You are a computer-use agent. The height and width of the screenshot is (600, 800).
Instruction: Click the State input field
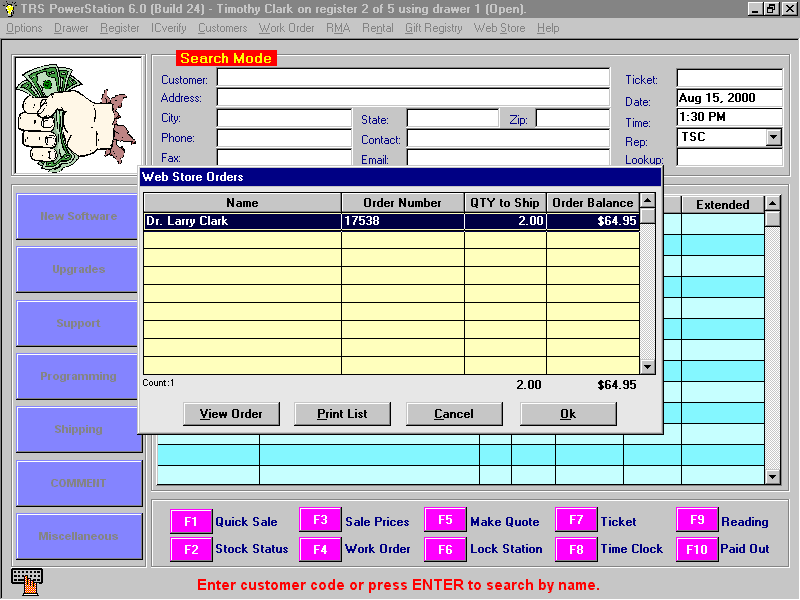click(x=453, y=118)
